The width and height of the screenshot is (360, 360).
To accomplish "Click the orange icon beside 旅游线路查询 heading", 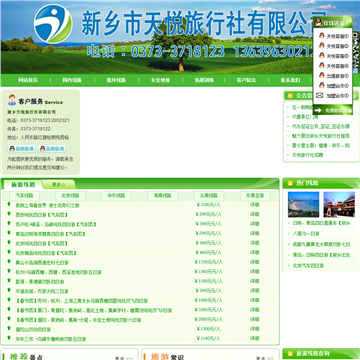I will tap(290, 353).
